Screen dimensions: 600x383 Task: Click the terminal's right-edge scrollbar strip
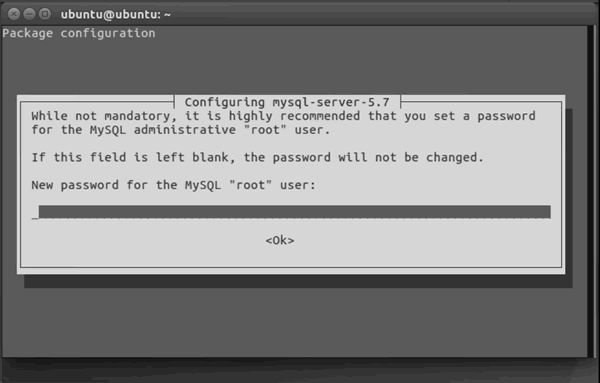click(592, 191)
